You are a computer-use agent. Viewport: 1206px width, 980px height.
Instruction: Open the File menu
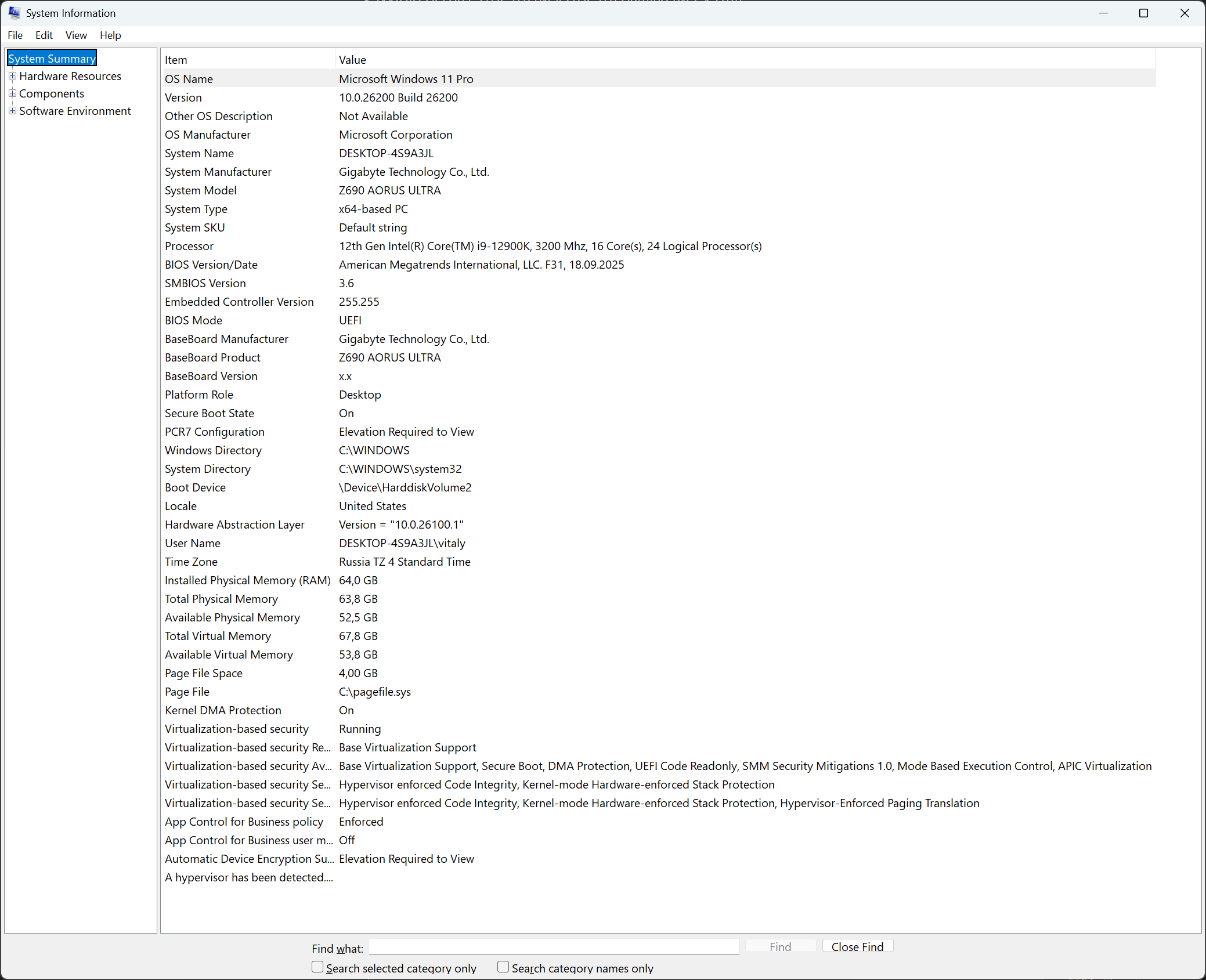click(x=15, y=35)
